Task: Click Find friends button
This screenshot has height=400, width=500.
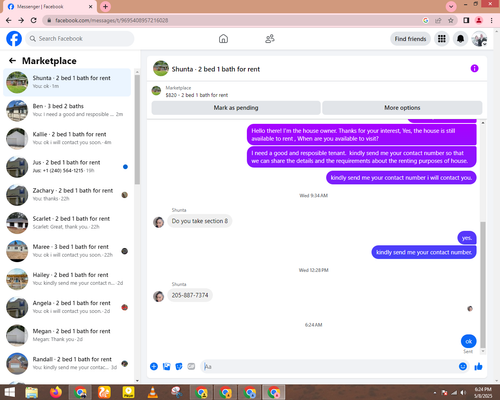Action: [410, 39]
